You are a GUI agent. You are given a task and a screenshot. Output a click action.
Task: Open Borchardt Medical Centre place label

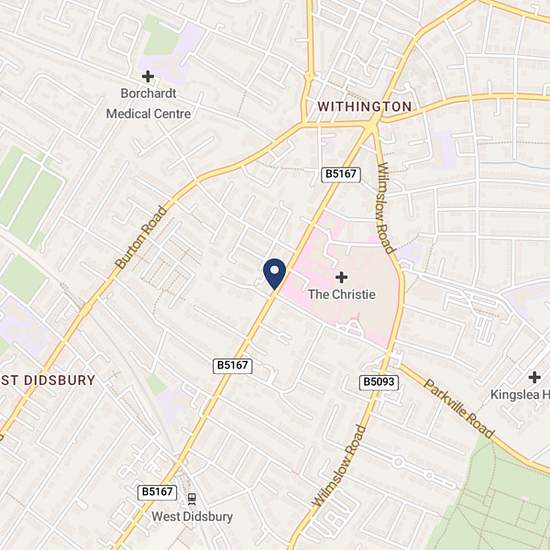click(x=148, y=103)
